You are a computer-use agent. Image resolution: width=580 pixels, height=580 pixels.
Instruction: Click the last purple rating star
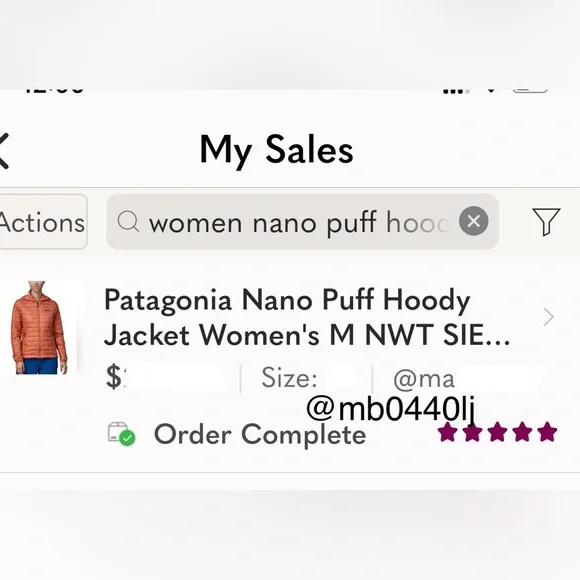(x=547, y=432)
